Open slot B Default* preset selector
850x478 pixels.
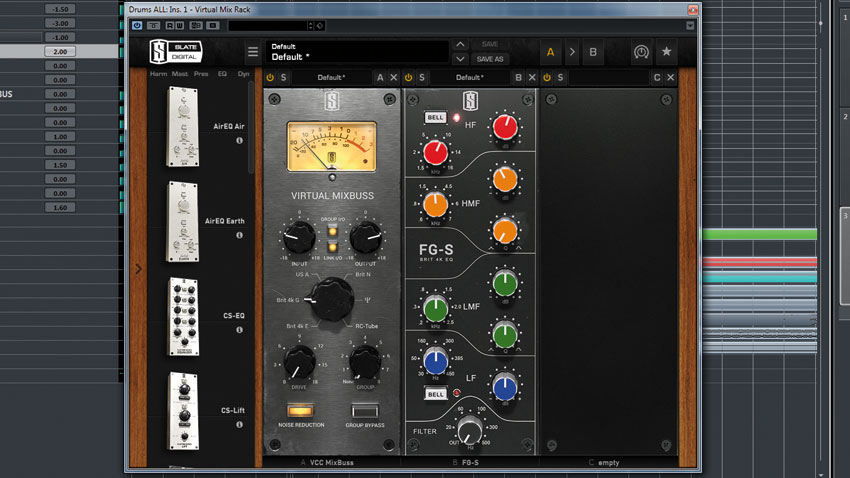(x=470, y=77)
